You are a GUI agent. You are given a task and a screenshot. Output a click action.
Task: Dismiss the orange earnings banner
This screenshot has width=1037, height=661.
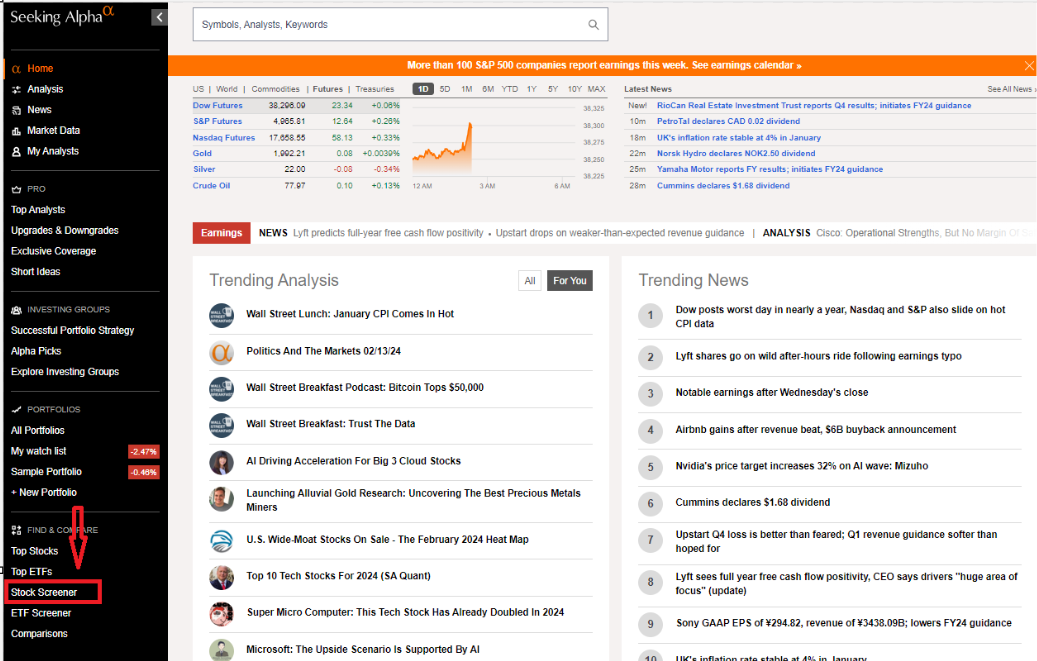[x=1028, y=64]
